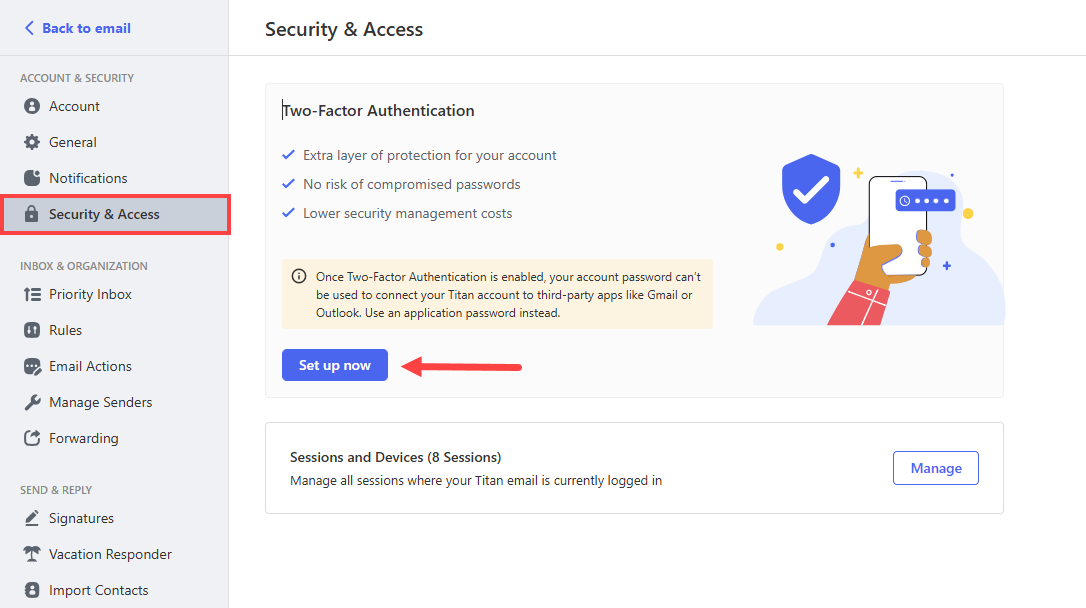Click the Priority Inbox list icon
This screenshot has height=608, width=1086.
click(x=32, y=294)
